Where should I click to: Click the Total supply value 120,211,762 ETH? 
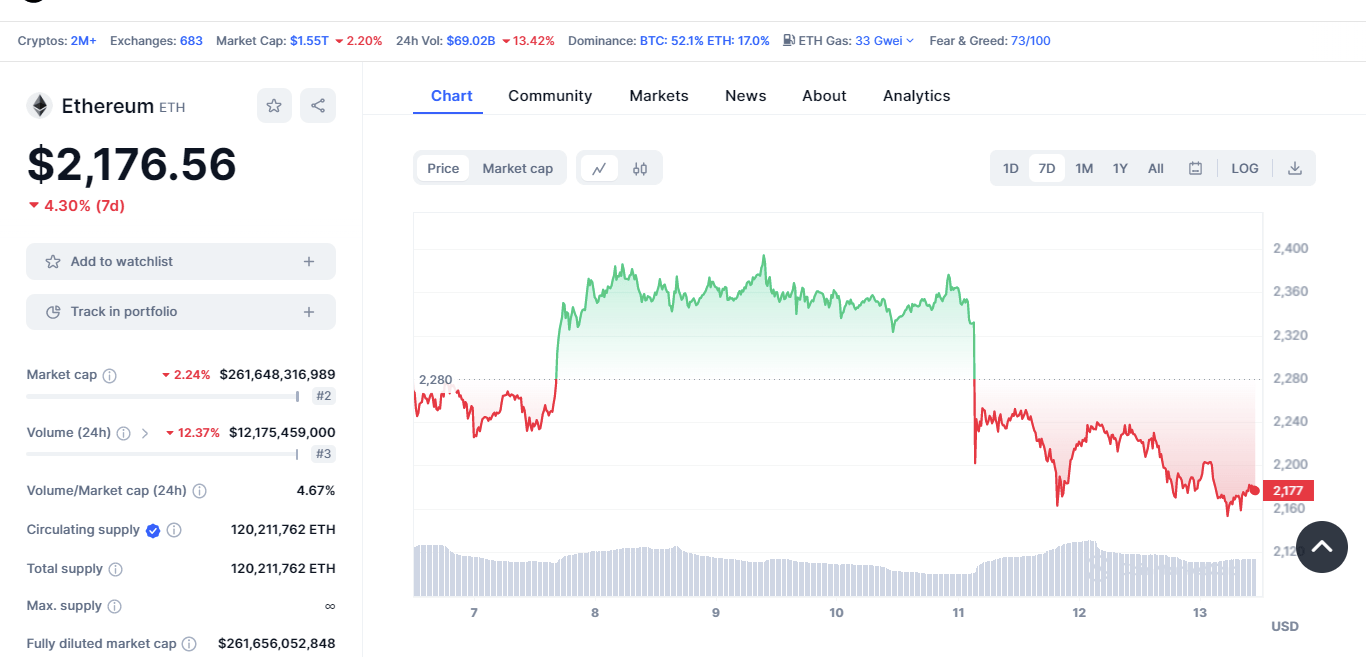coord(283,569)
